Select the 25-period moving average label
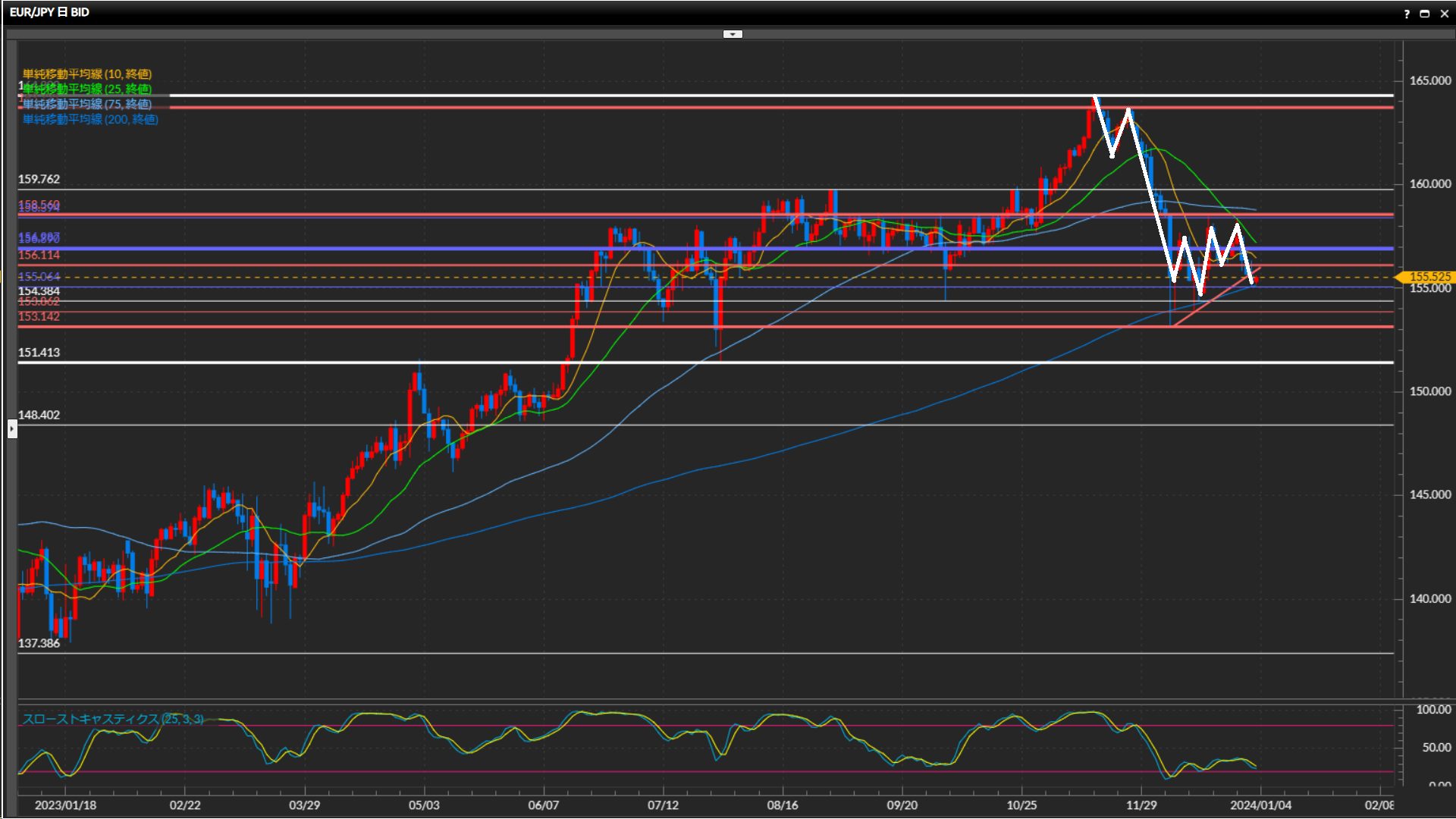 [x=87, y=89]
